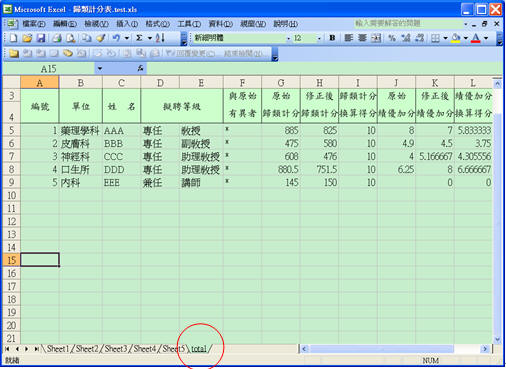This screenshot has width=506, height=369.
Task: Open the font name dropdown
Action: 289,38
